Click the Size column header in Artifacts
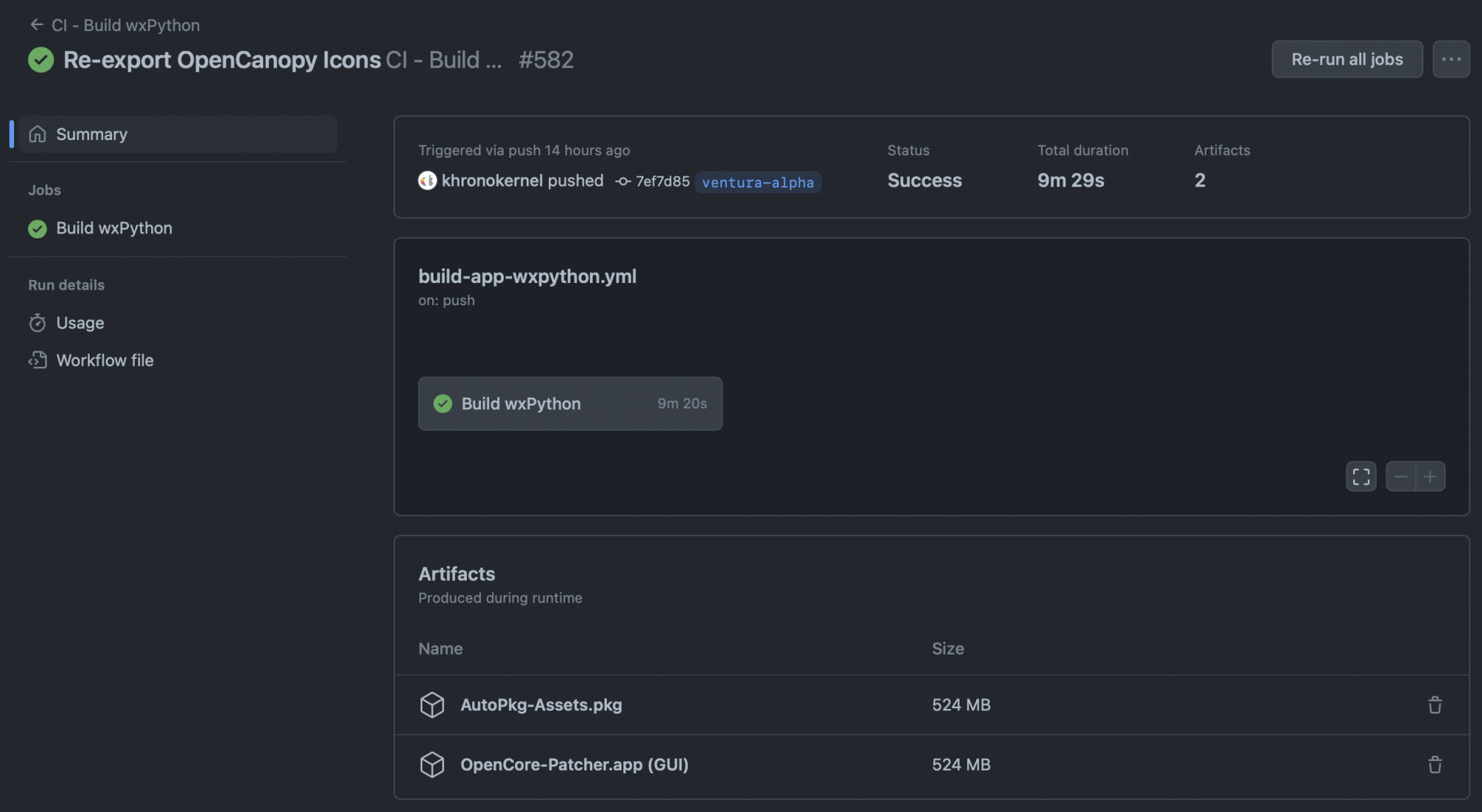 click(948, 648)
